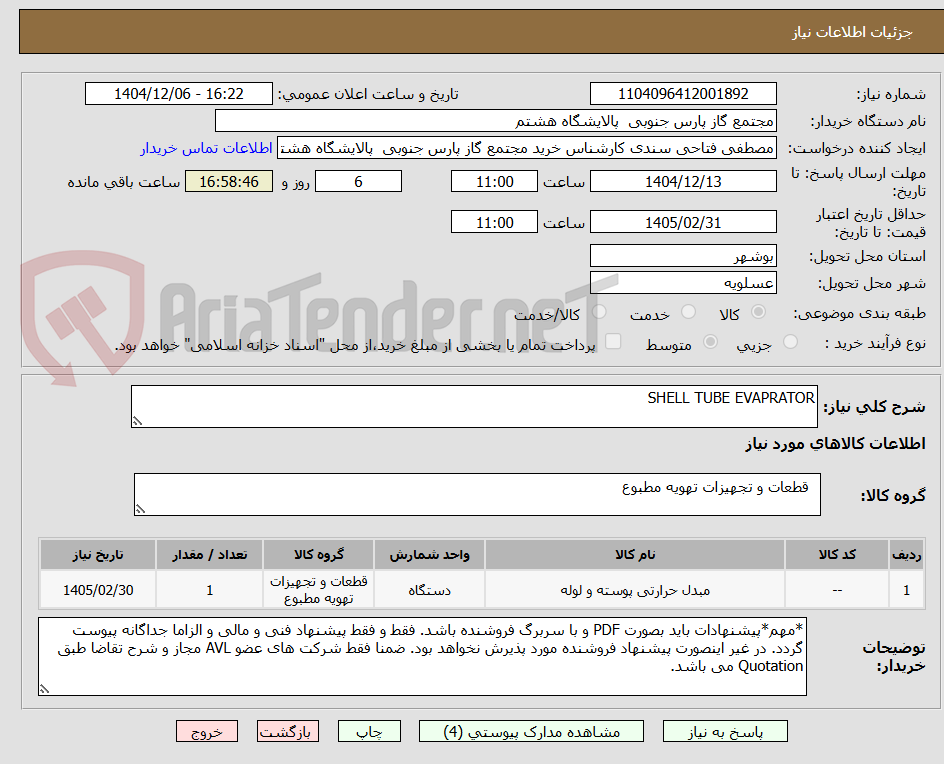The height and width of the screenshot is (764, 944).
Task: Click the شماره نیاز number field
Action: pyautogui.click(x=683, y=94)
